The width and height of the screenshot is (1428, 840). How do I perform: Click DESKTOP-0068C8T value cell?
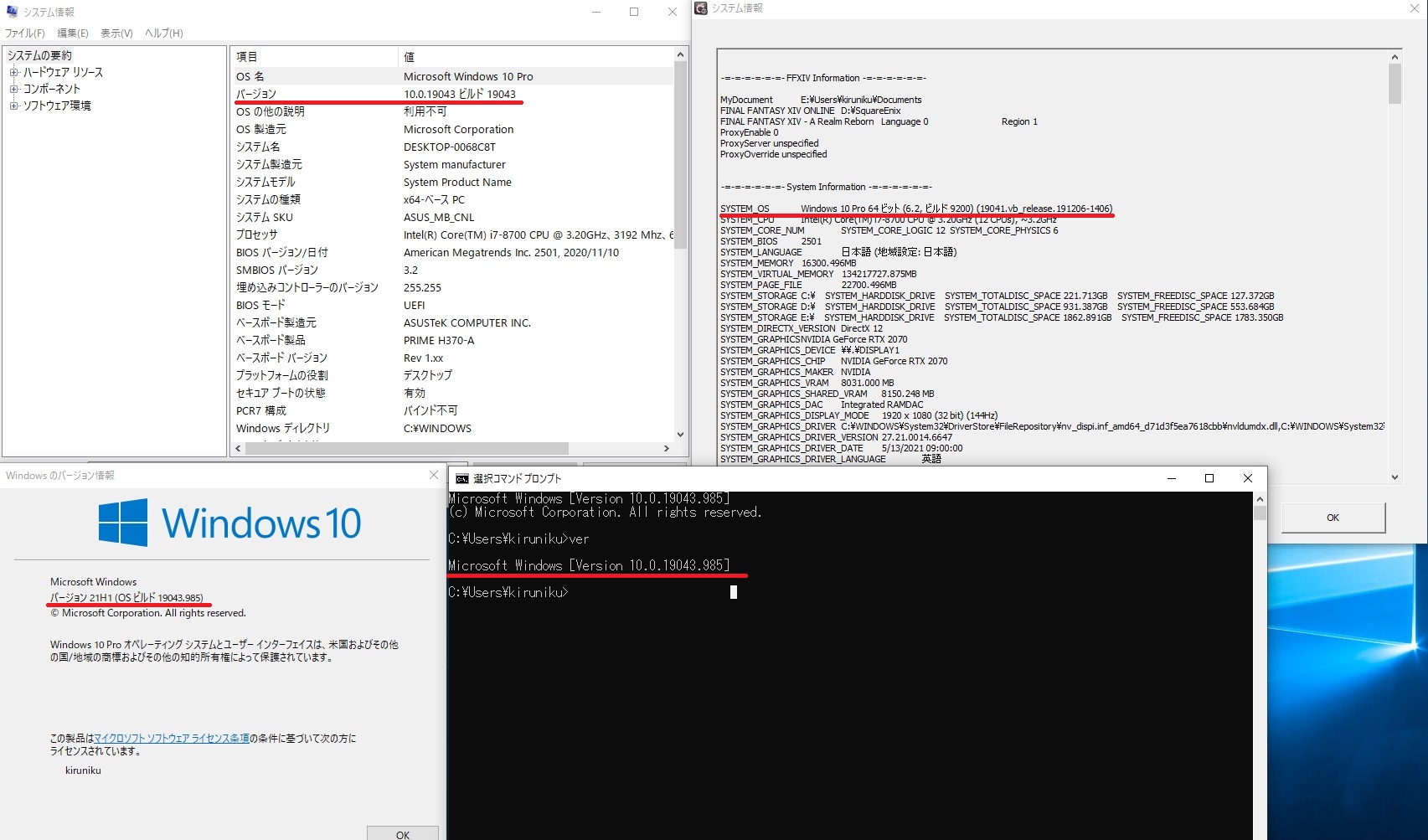[x=450, y=147]
